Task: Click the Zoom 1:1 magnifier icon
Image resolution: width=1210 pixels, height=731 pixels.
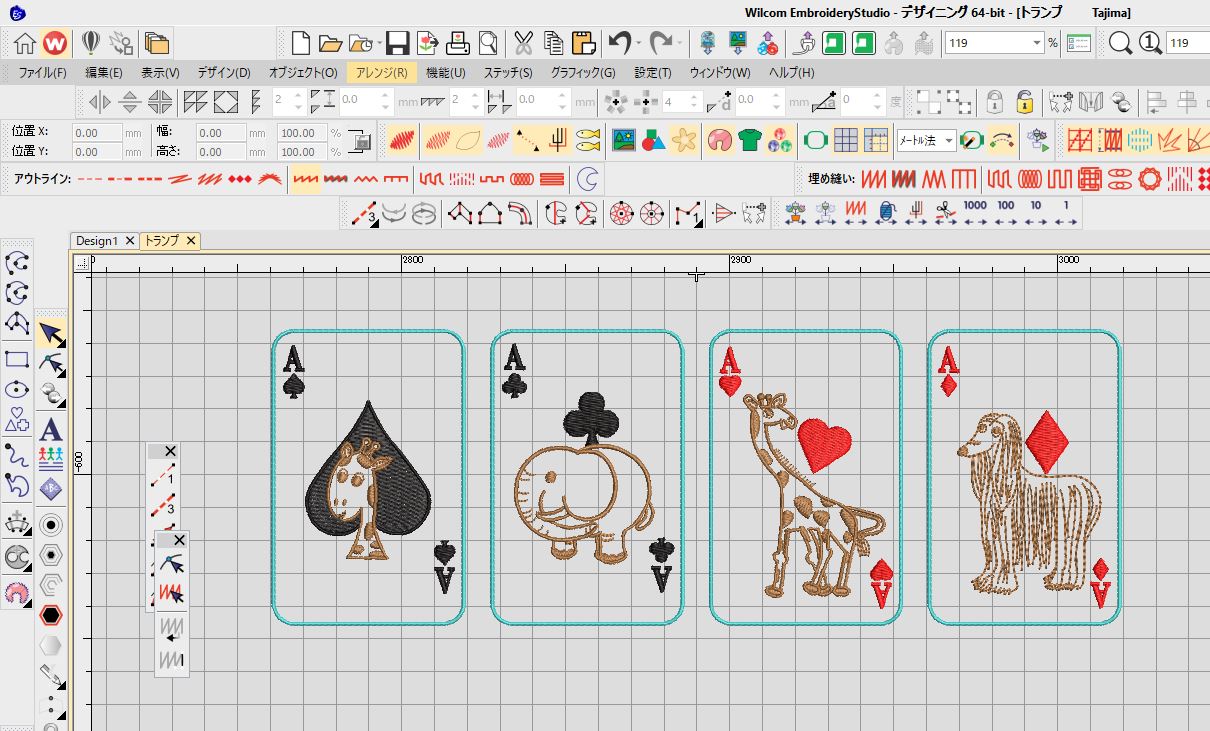Action: [1150, 43]
